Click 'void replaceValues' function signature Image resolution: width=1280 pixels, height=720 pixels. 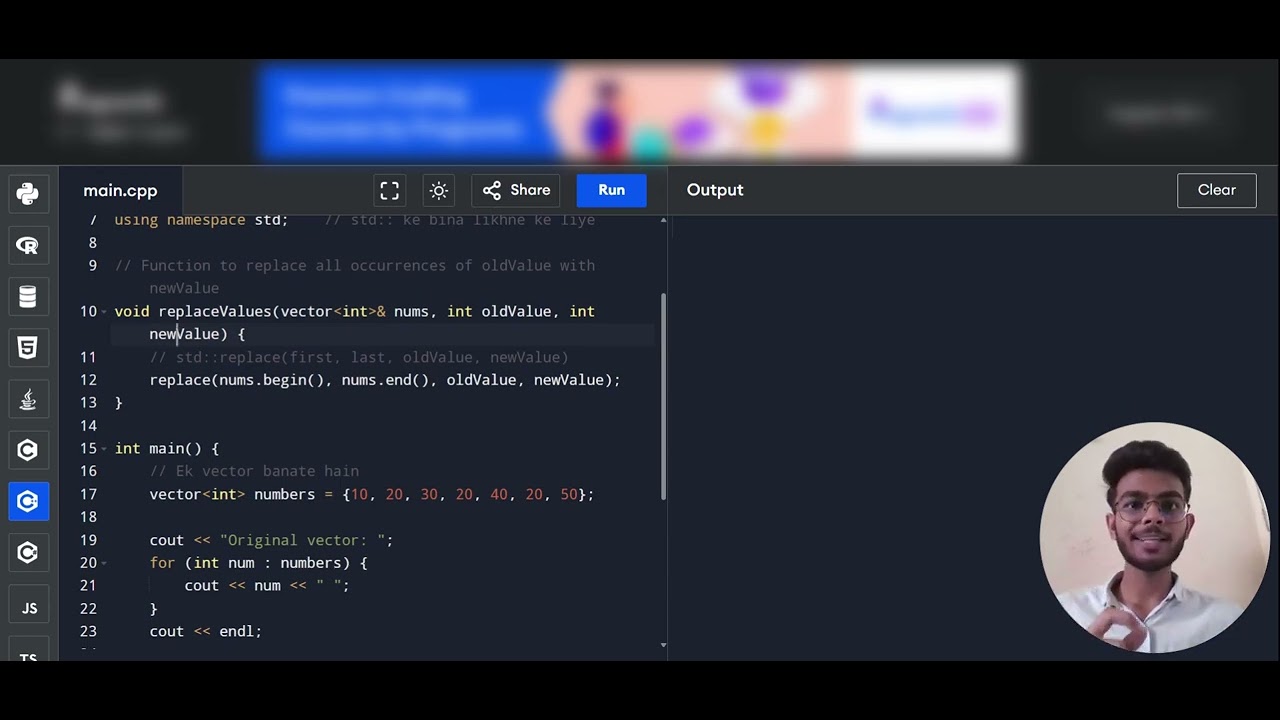pos(354,323)
